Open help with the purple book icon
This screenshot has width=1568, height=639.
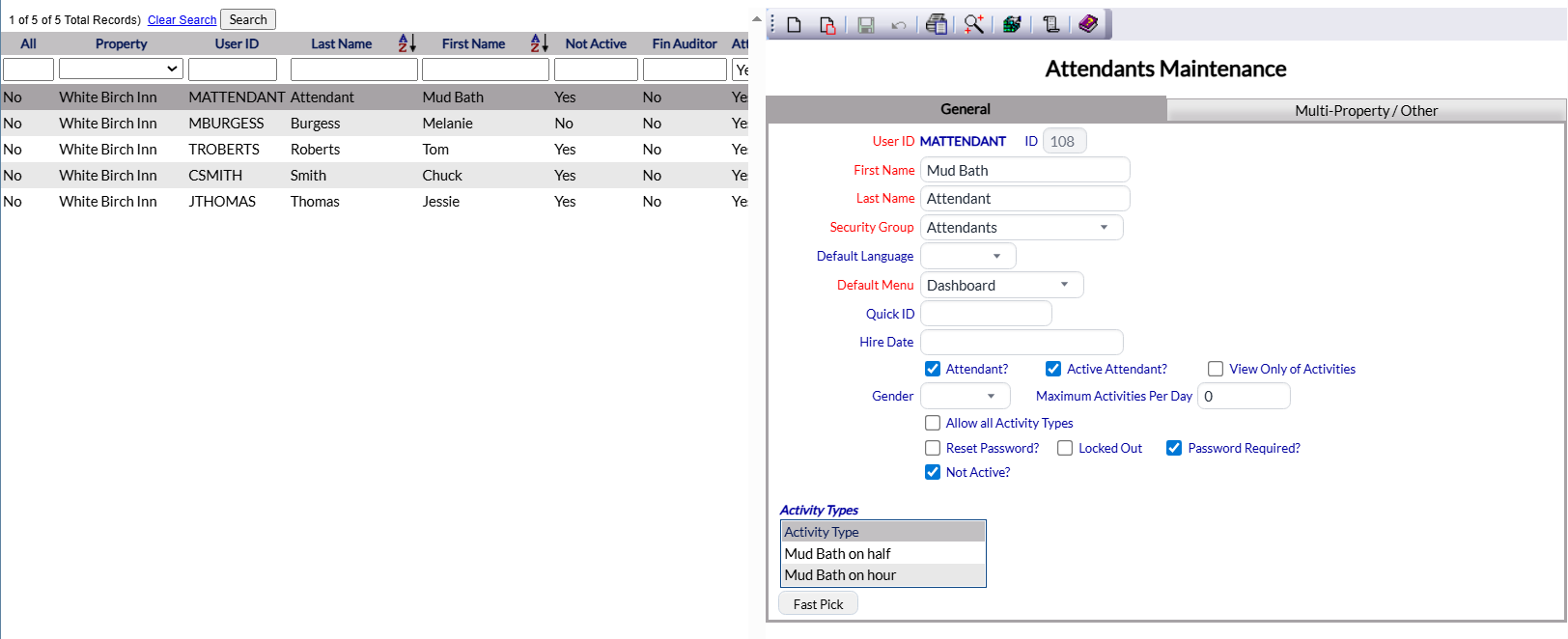tap(1088, 24)
